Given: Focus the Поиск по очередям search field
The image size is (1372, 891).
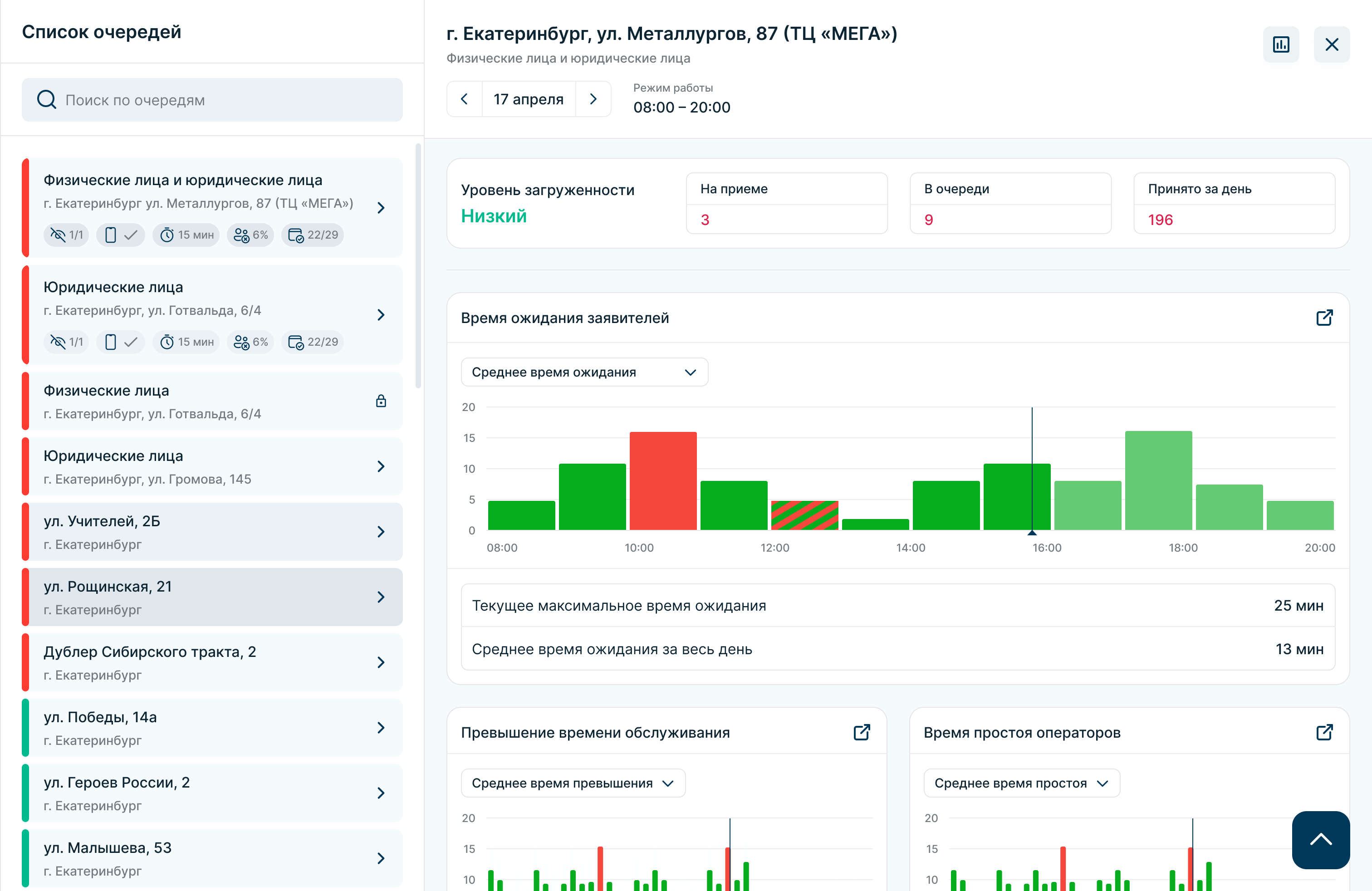Looking at the screenshot, I should tap(212, 100).
